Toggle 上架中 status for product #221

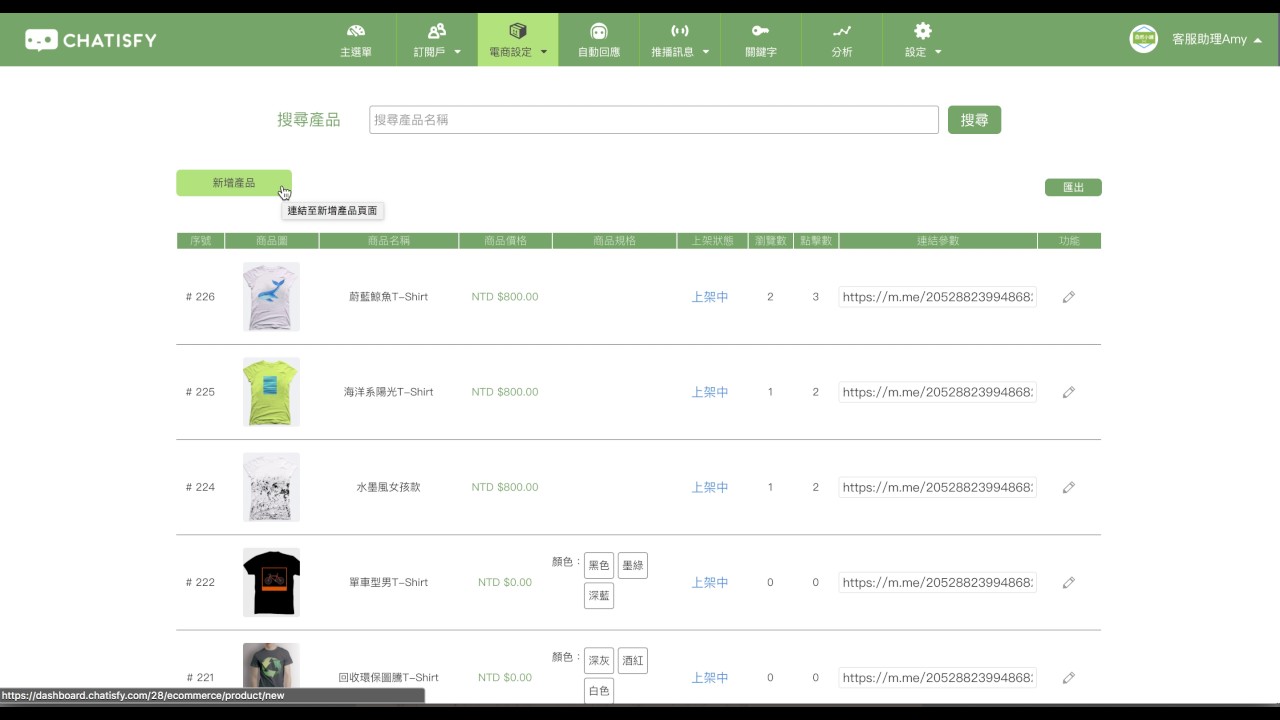tap(710, 677)
